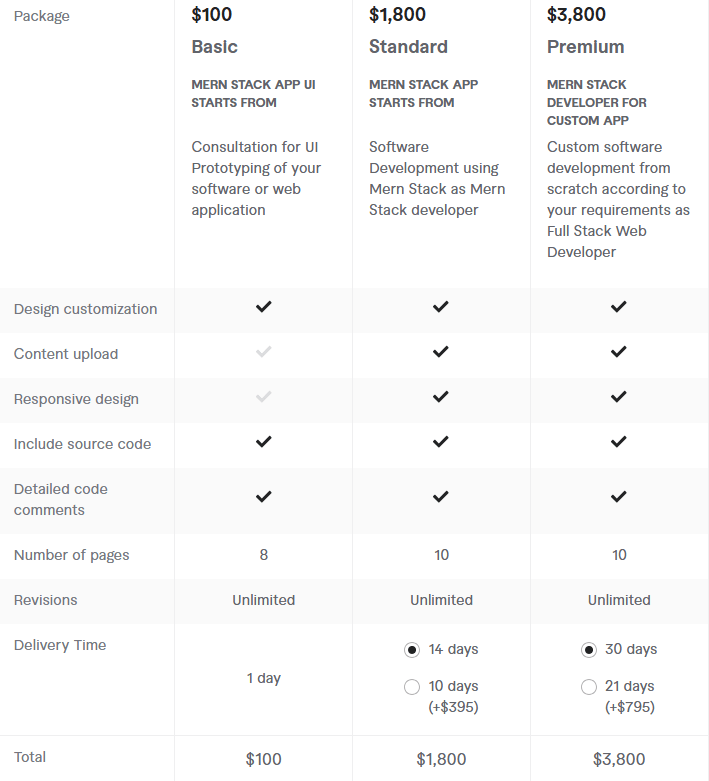Viewport: 709px width, 781px height.
Task: Click the Standard package heading
Action: pos(408,47)
